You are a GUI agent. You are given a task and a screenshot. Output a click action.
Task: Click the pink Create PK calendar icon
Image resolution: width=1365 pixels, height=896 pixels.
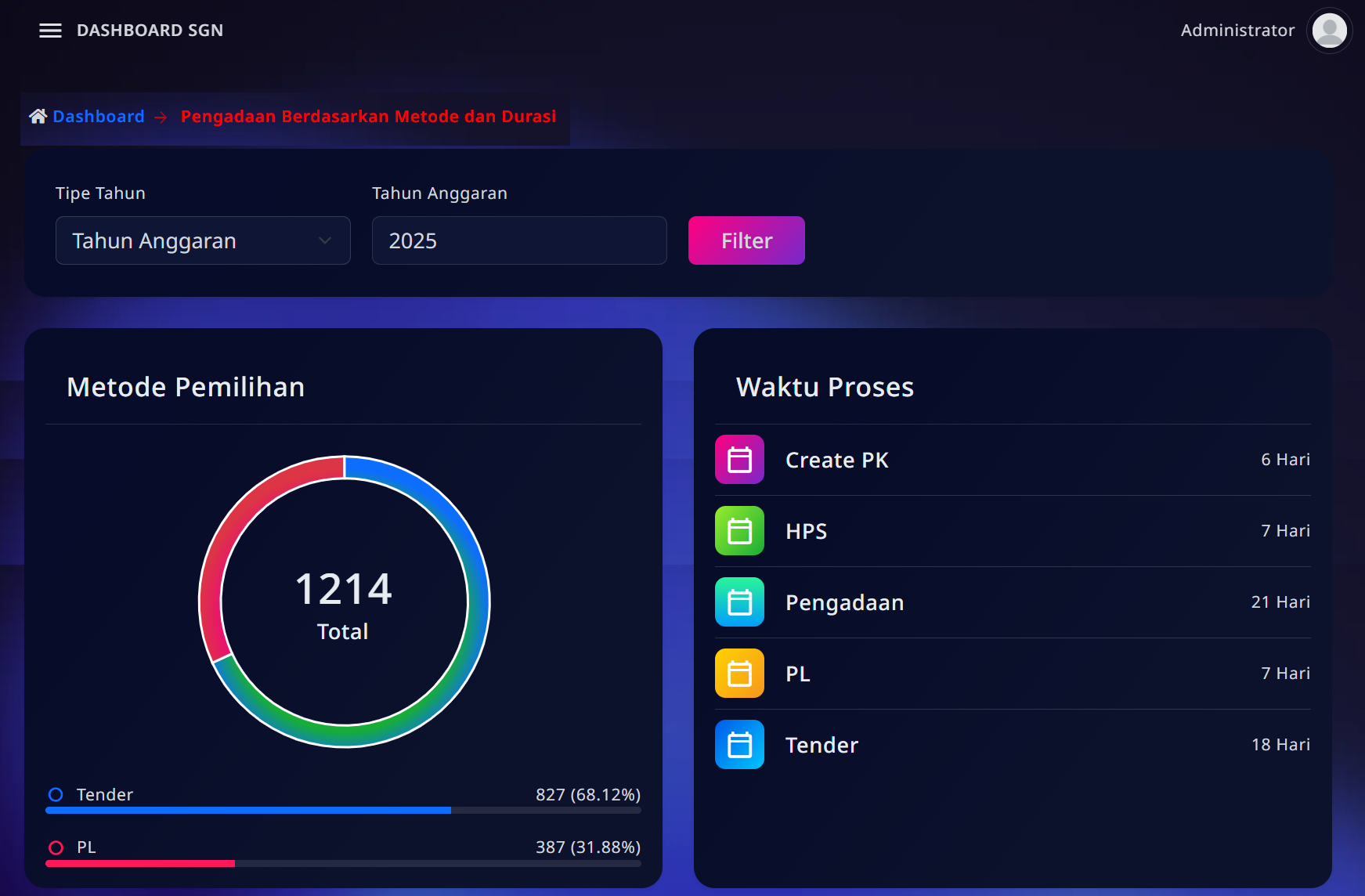click(739, 460)
